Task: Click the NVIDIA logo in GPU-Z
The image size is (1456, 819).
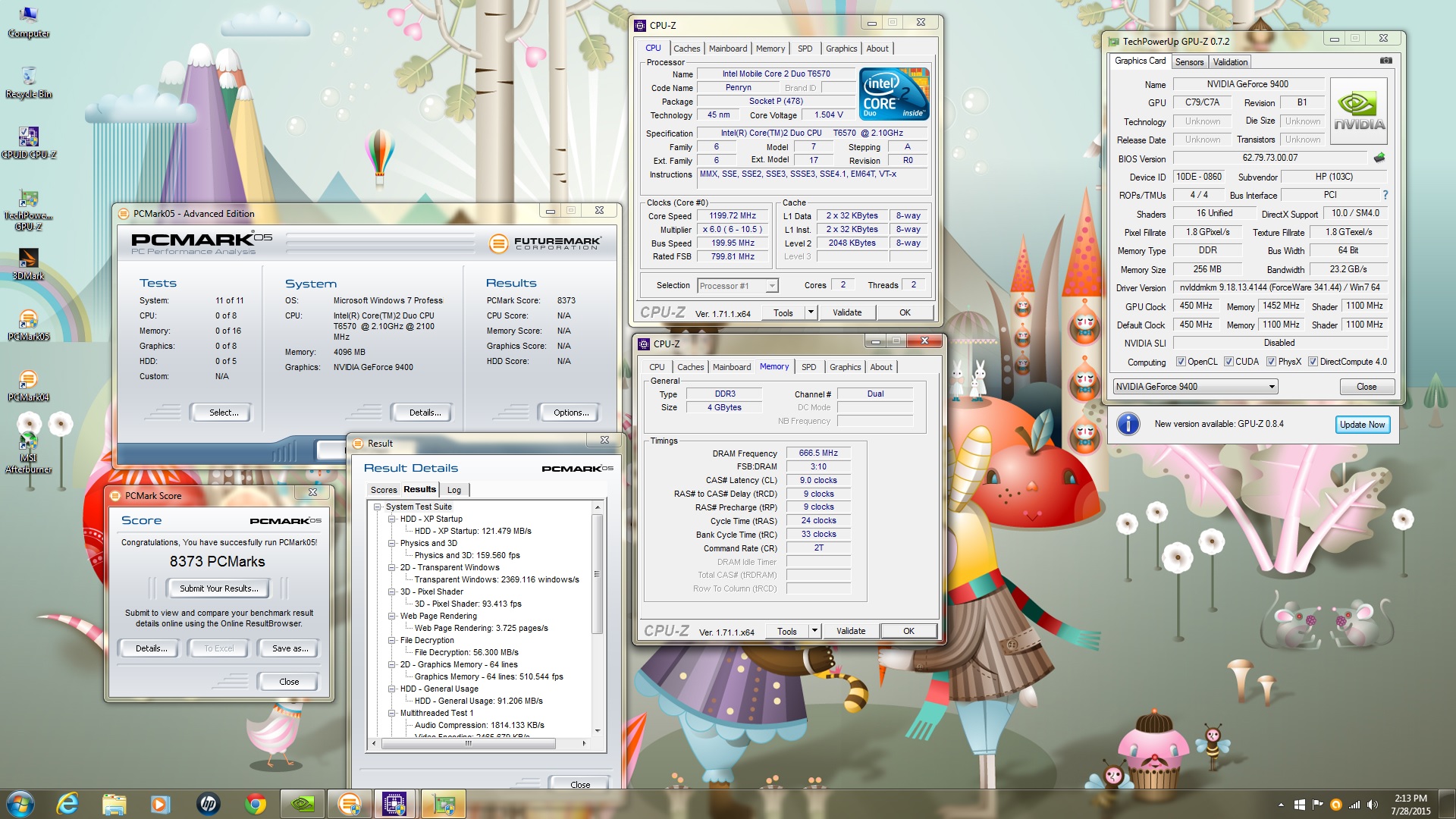Action: [x=1359, y=111]
